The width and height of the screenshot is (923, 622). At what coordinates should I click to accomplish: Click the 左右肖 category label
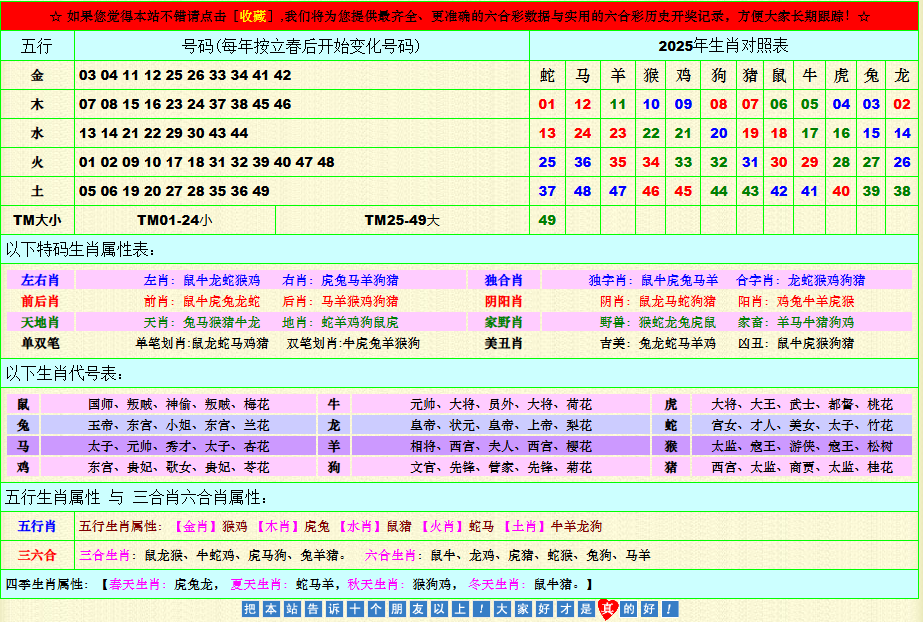tap(40, 280)
